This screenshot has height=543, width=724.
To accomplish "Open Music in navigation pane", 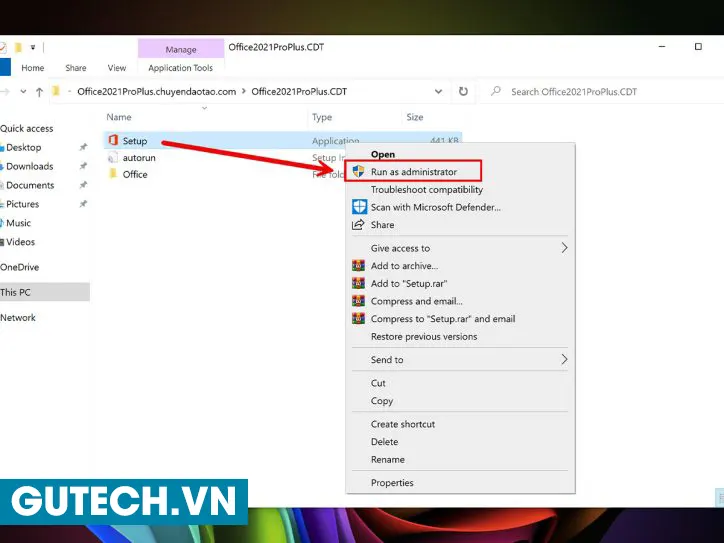I will point(18,223).
